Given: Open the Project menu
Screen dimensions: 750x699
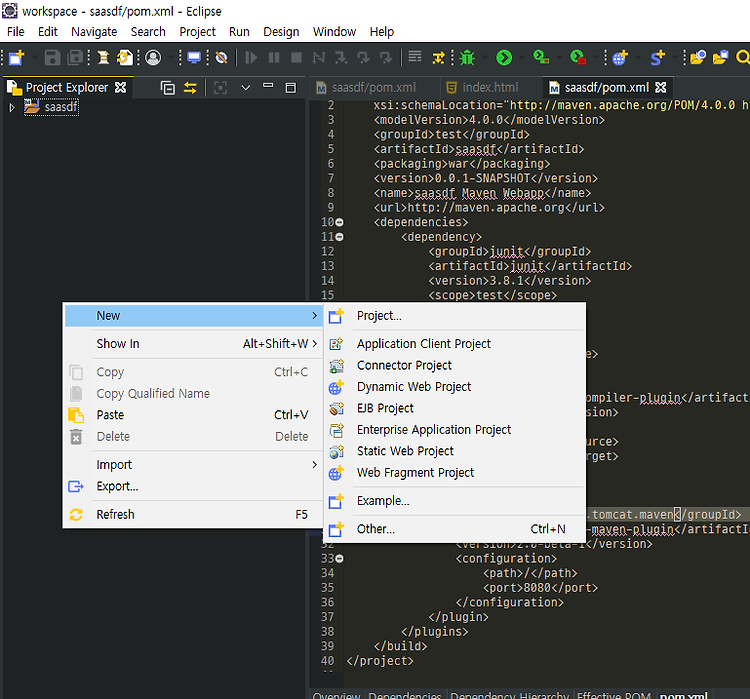Looking at the screenshot, I should point(198,32).
